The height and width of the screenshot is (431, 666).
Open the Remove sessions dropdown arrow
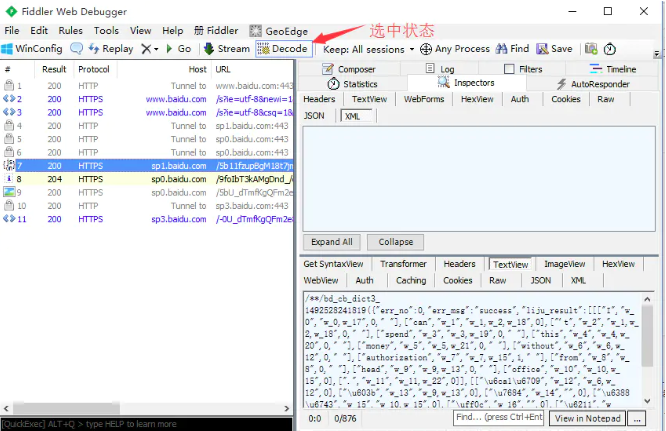156,49
